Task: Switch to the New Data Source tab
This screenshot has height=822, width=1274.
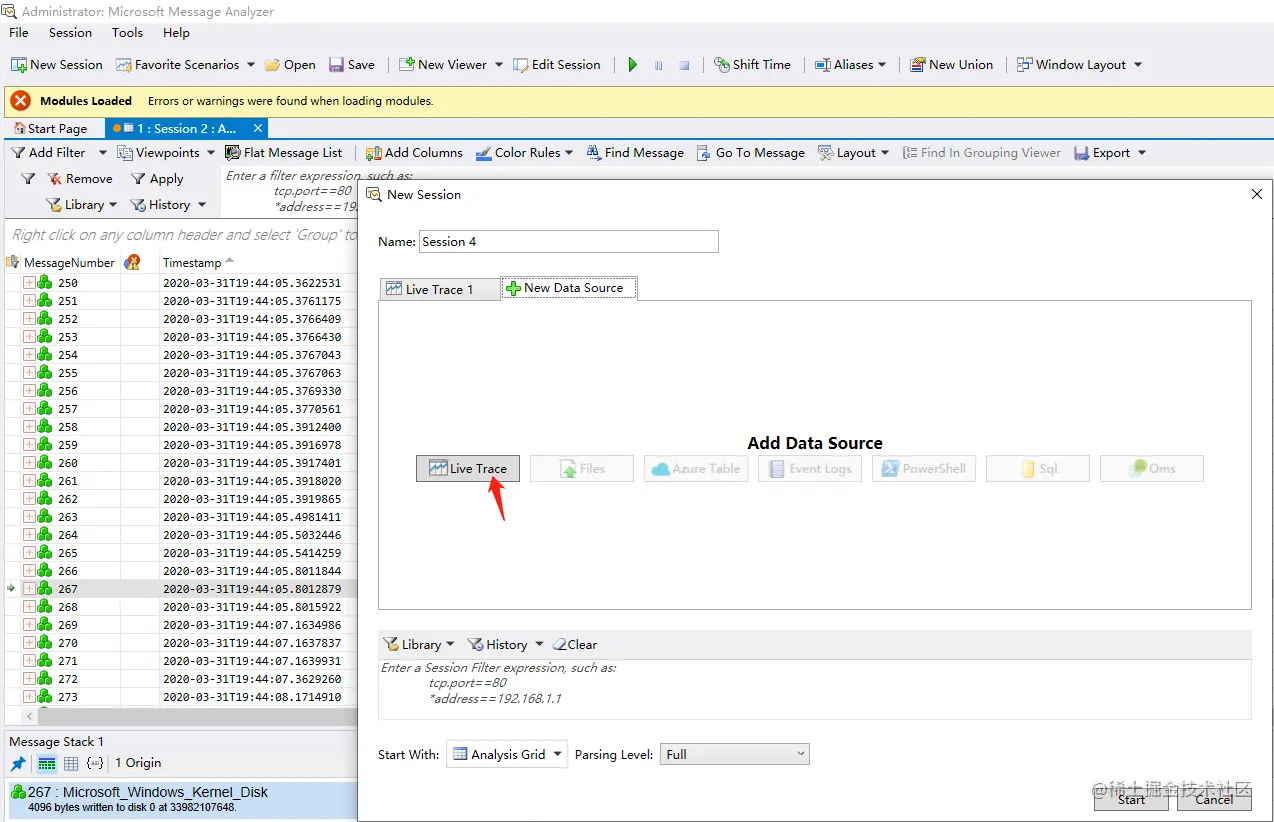Action: point(567,287)
